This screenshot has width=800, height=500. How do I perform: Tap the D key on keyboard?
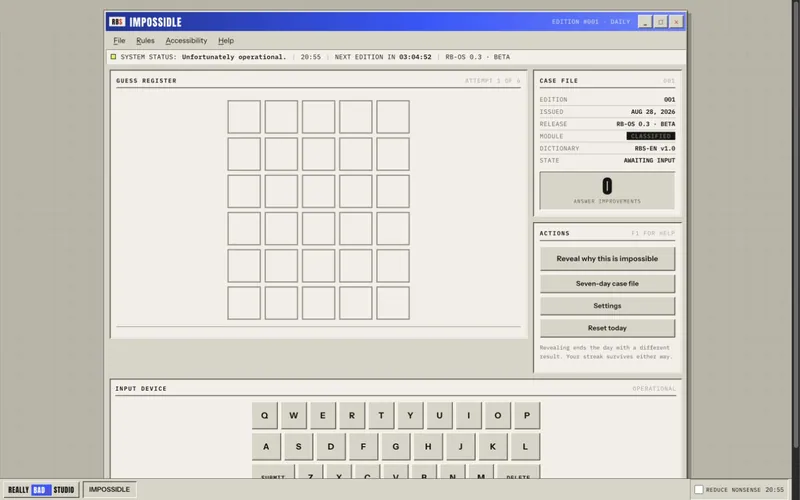[331, 446]
